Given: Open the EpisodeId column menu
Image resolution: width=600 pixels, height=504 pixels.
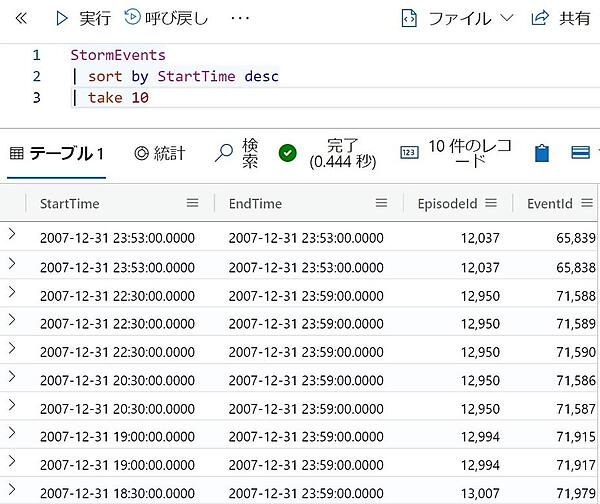Looking at the screenshot, I should [x=491, y=203].
